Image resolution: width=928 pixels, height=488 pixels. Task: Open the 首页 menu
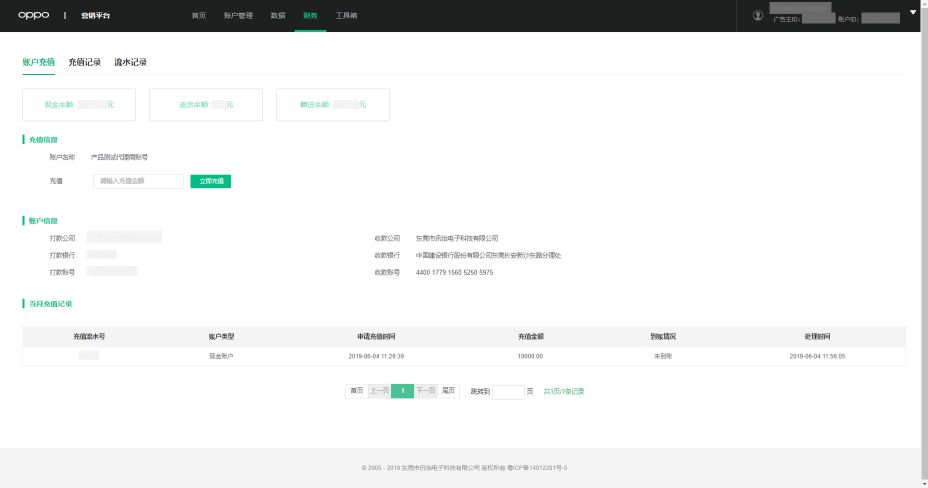[x=198, y=16]
